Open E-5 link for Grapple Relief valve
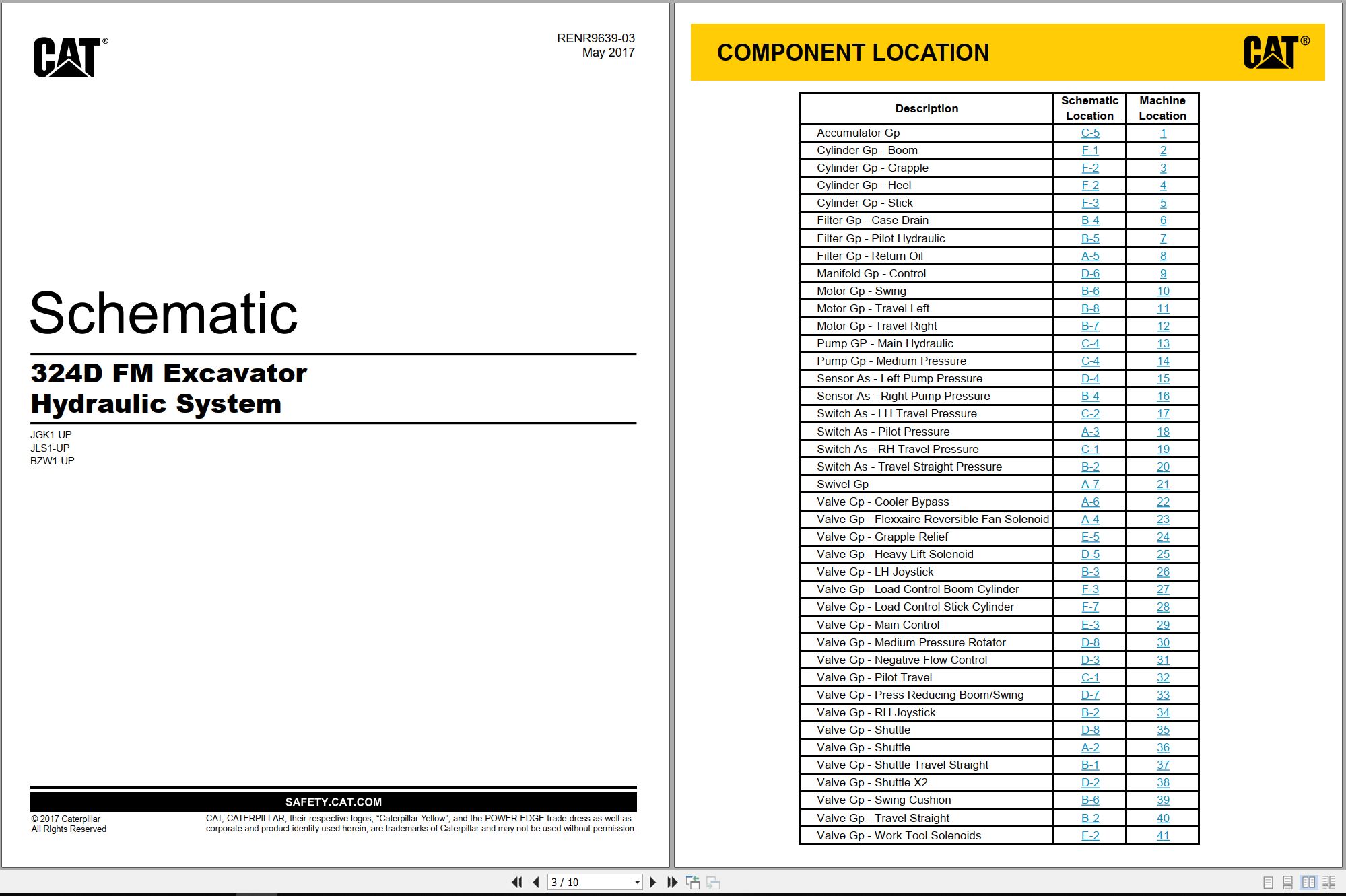1346x896 pixels. (1090, 537)
